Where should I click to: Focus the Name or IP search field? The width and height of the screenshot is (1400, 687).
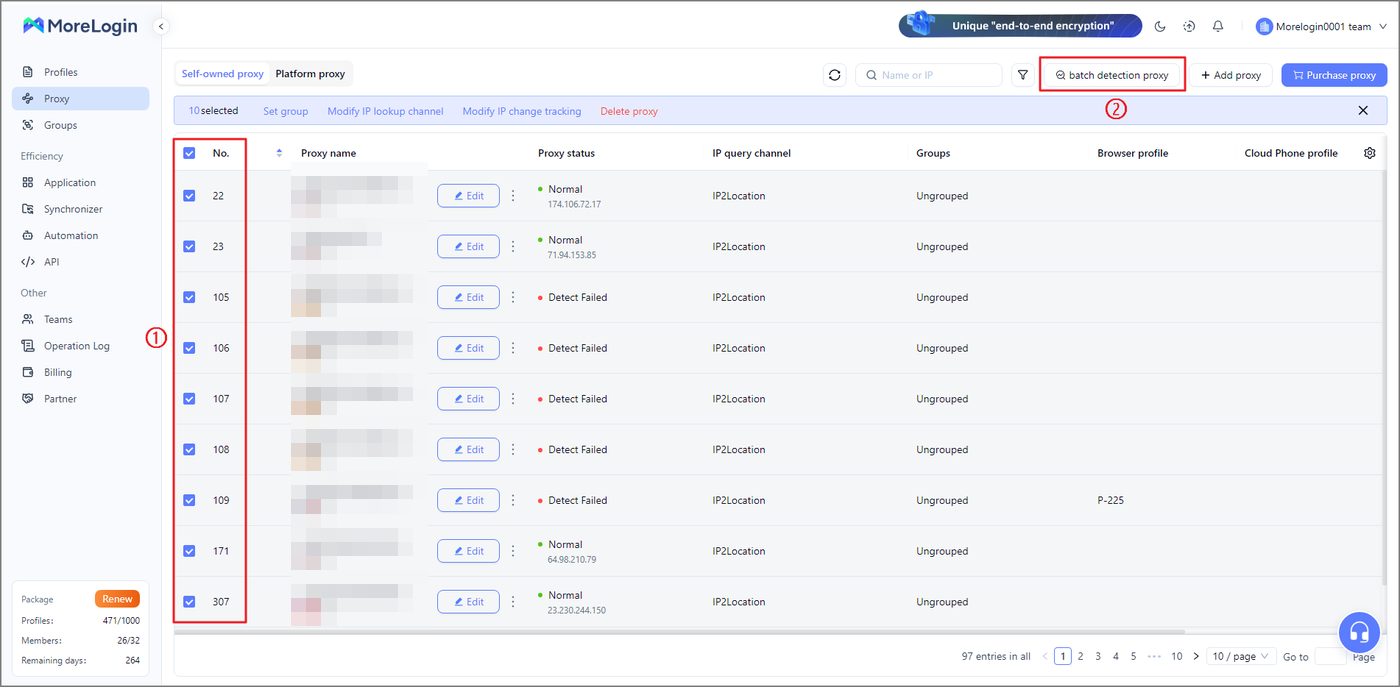929,75
